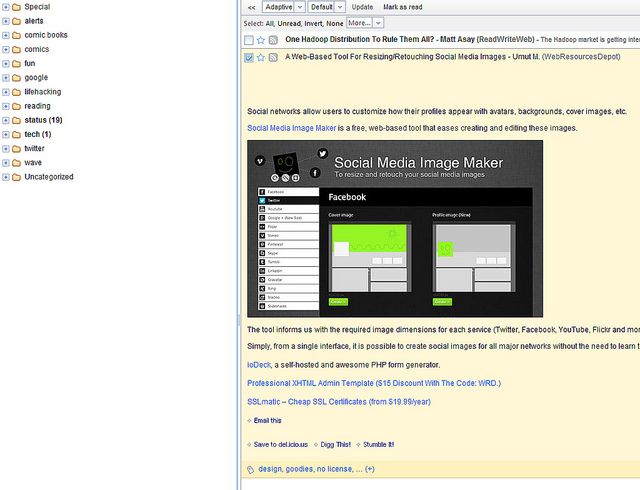Click the Adaptive button
The height and width of the screenshot is (490, 640).
click(x=279, y=7)
